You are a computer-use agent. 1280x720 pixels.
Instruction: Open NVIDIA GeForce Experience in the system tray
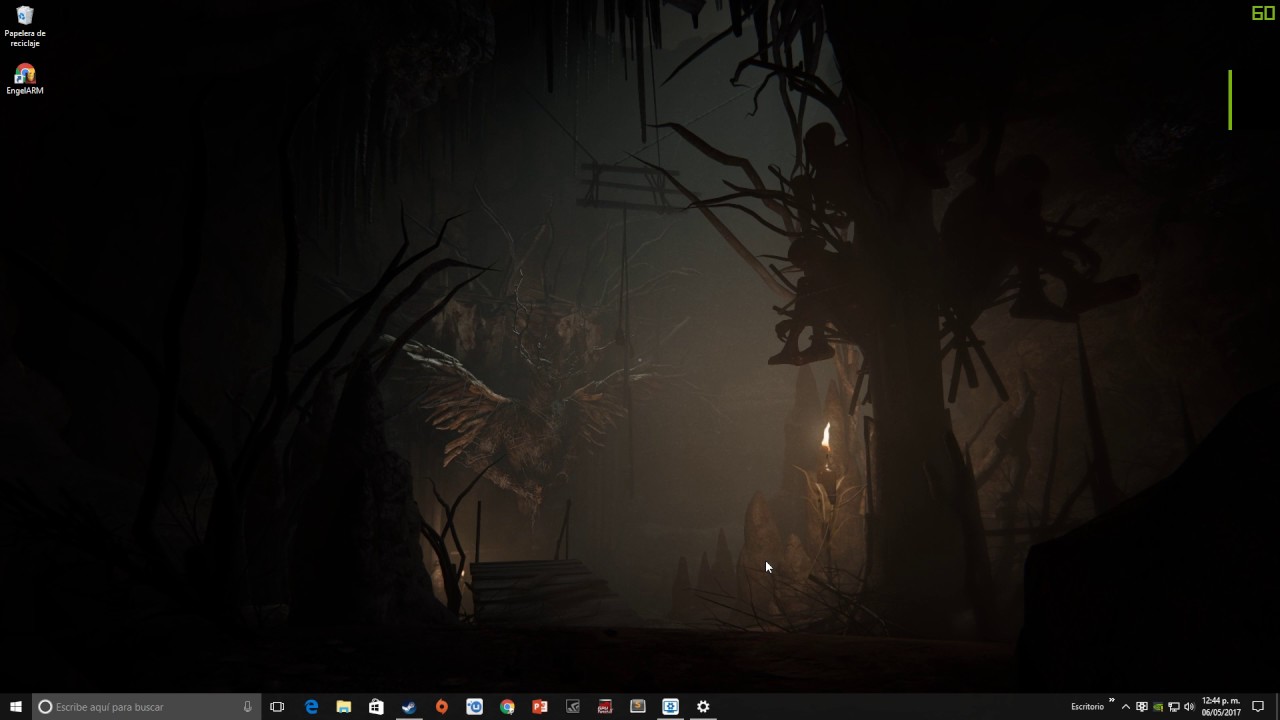point(1157,707)
